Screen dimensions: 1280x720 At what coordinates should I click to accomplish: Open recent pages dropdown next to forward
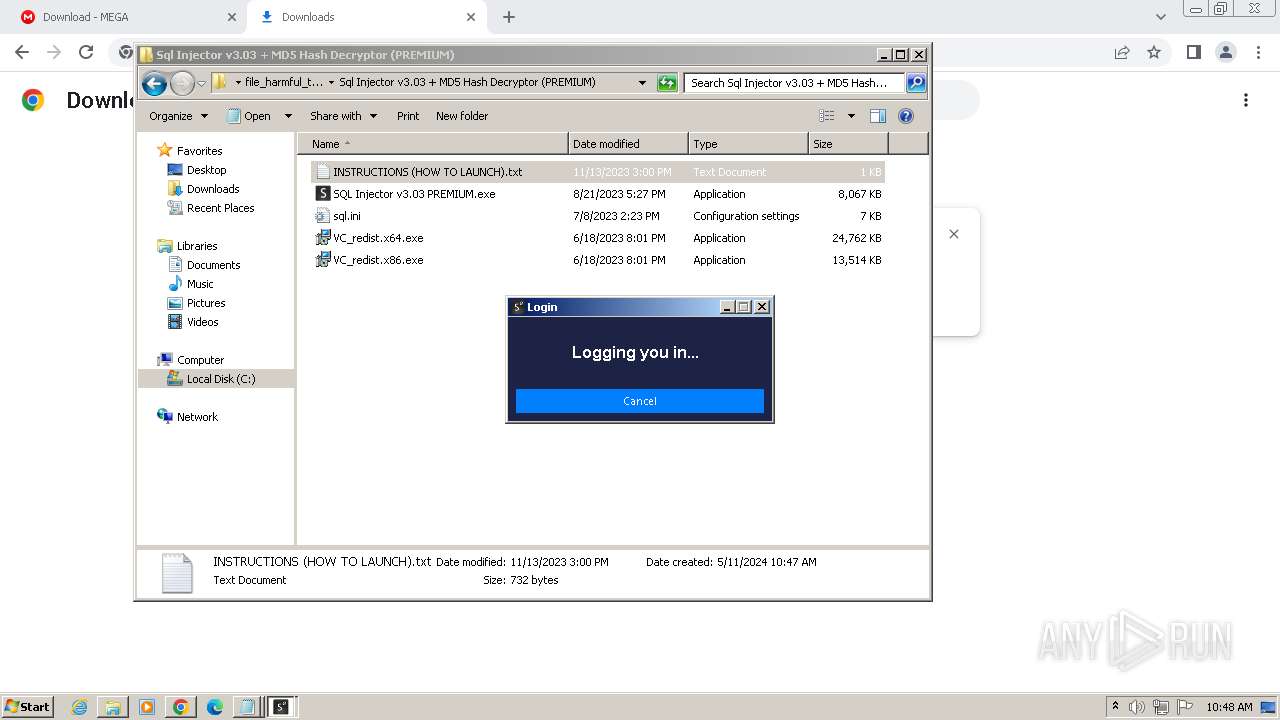(202, 83)
